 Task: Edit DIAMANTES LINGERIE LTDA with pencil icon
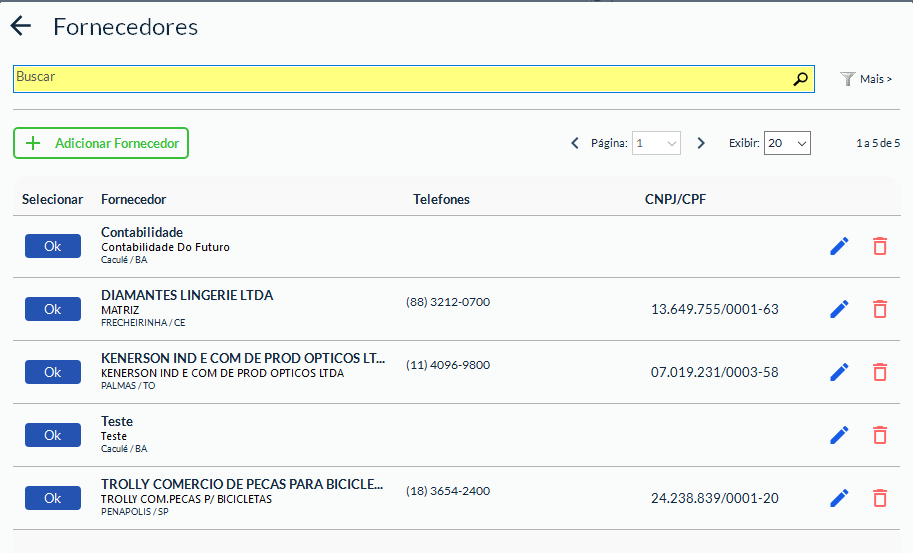pos(839,309)
